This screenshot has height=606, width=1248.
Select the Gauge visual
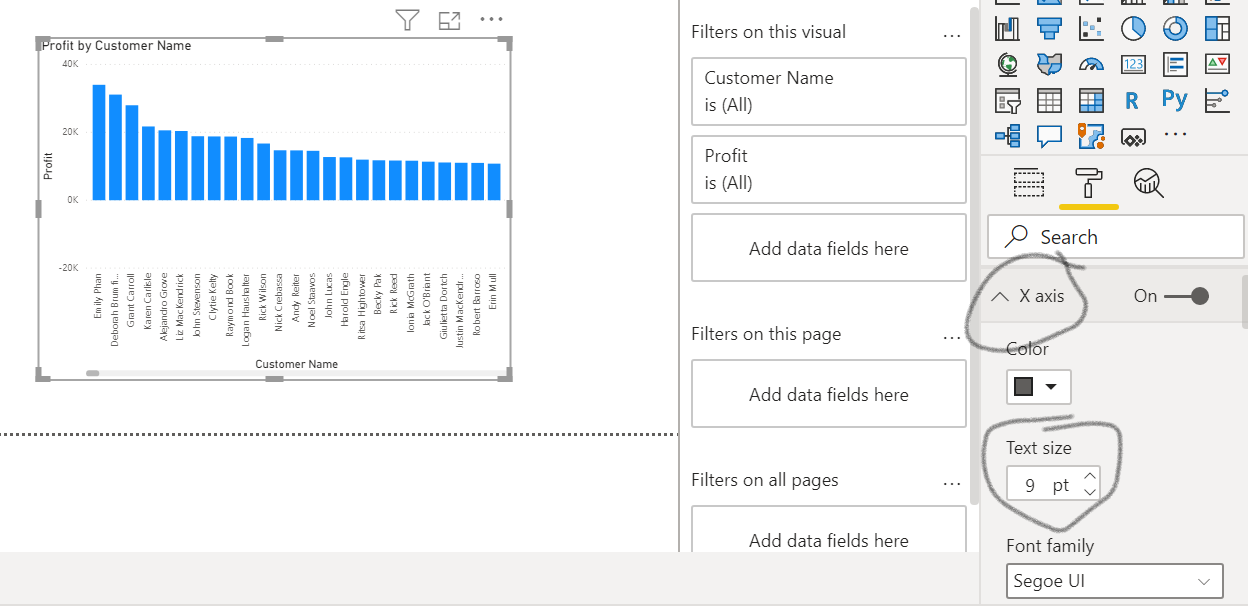pyautogui.click(x=1091, y=63)
